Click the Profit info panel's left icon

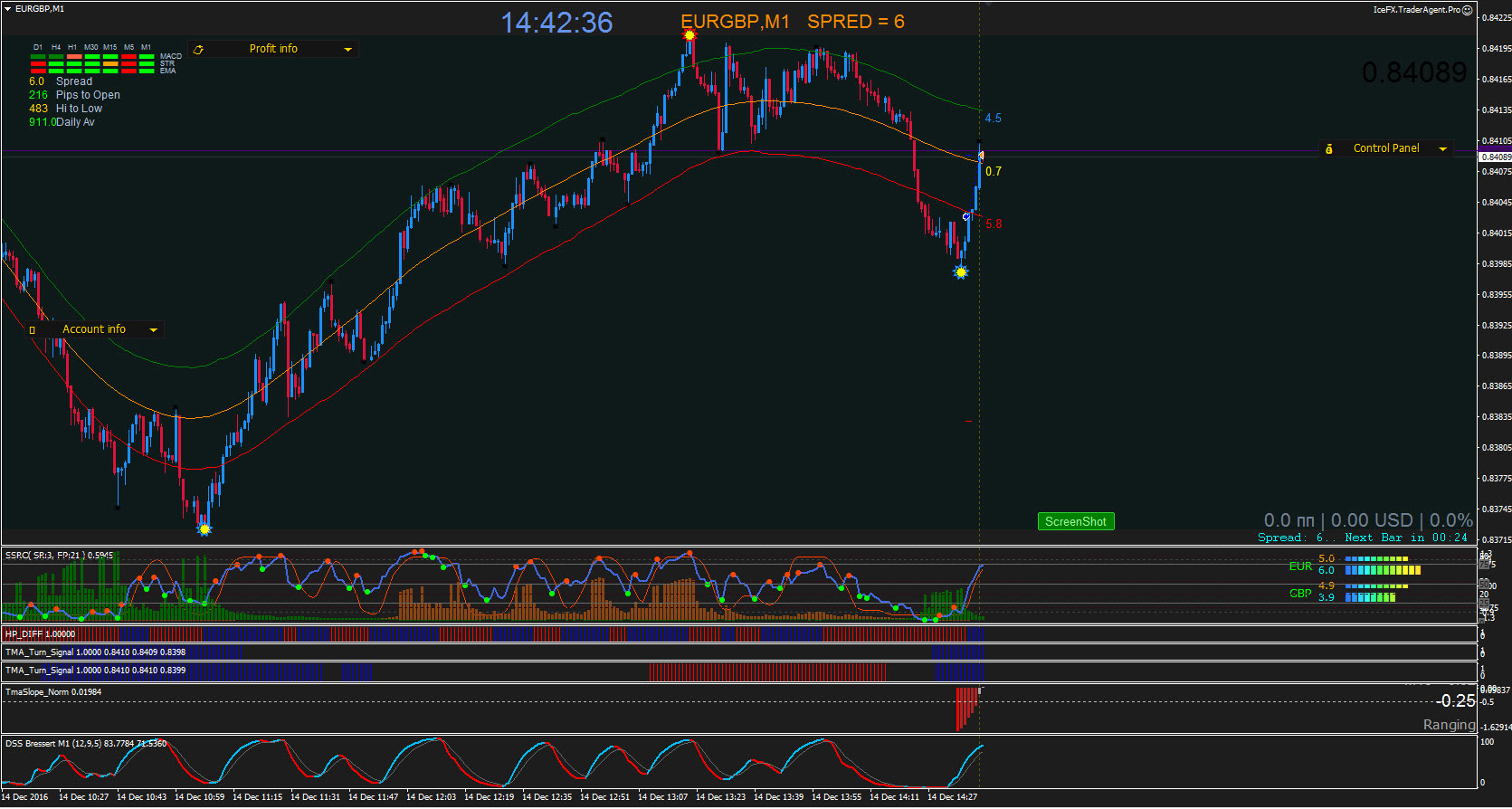[198, 50]
